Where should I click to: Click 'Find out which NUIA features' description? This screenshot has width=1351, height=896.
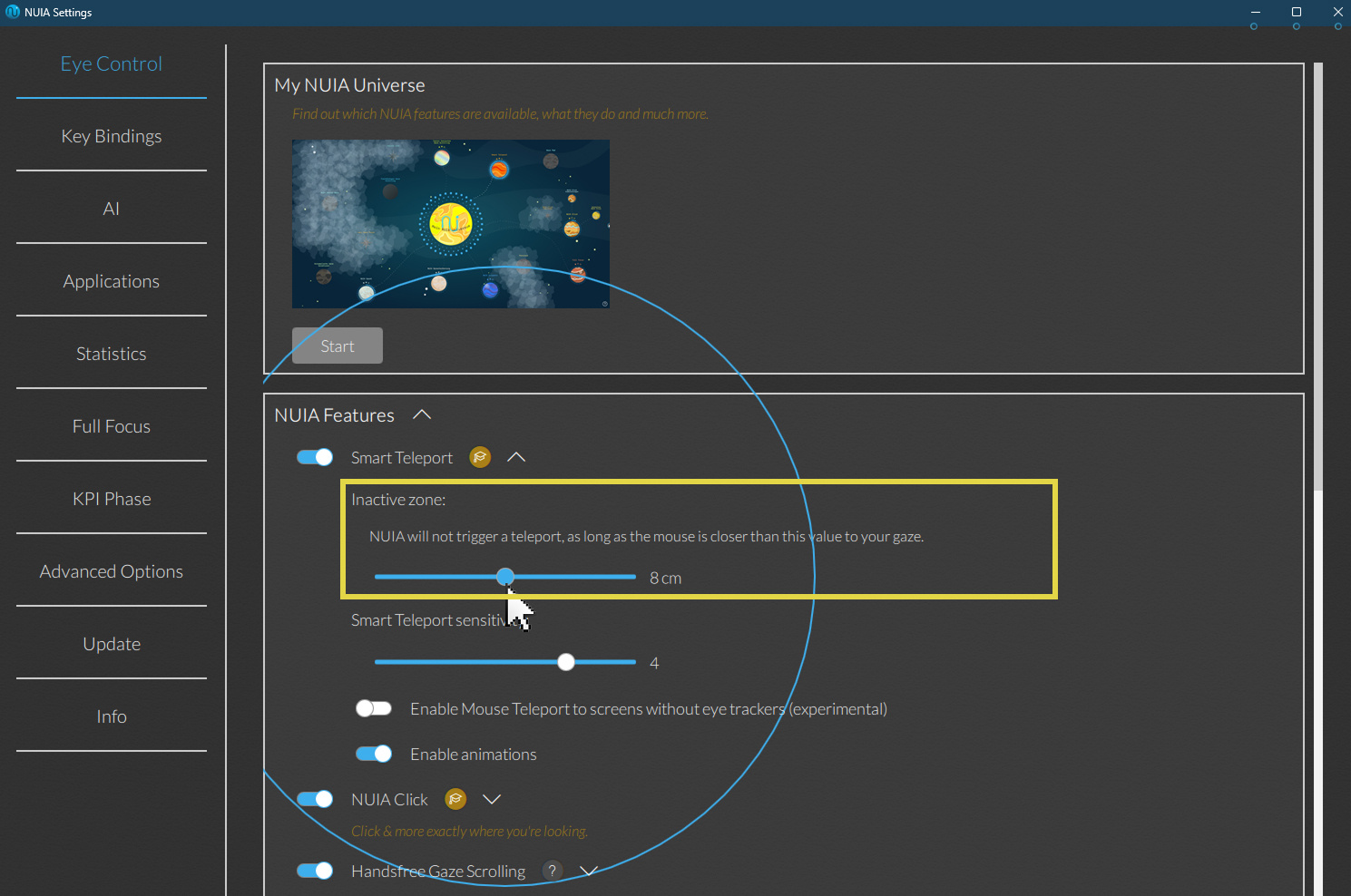(x=500, y=114)
